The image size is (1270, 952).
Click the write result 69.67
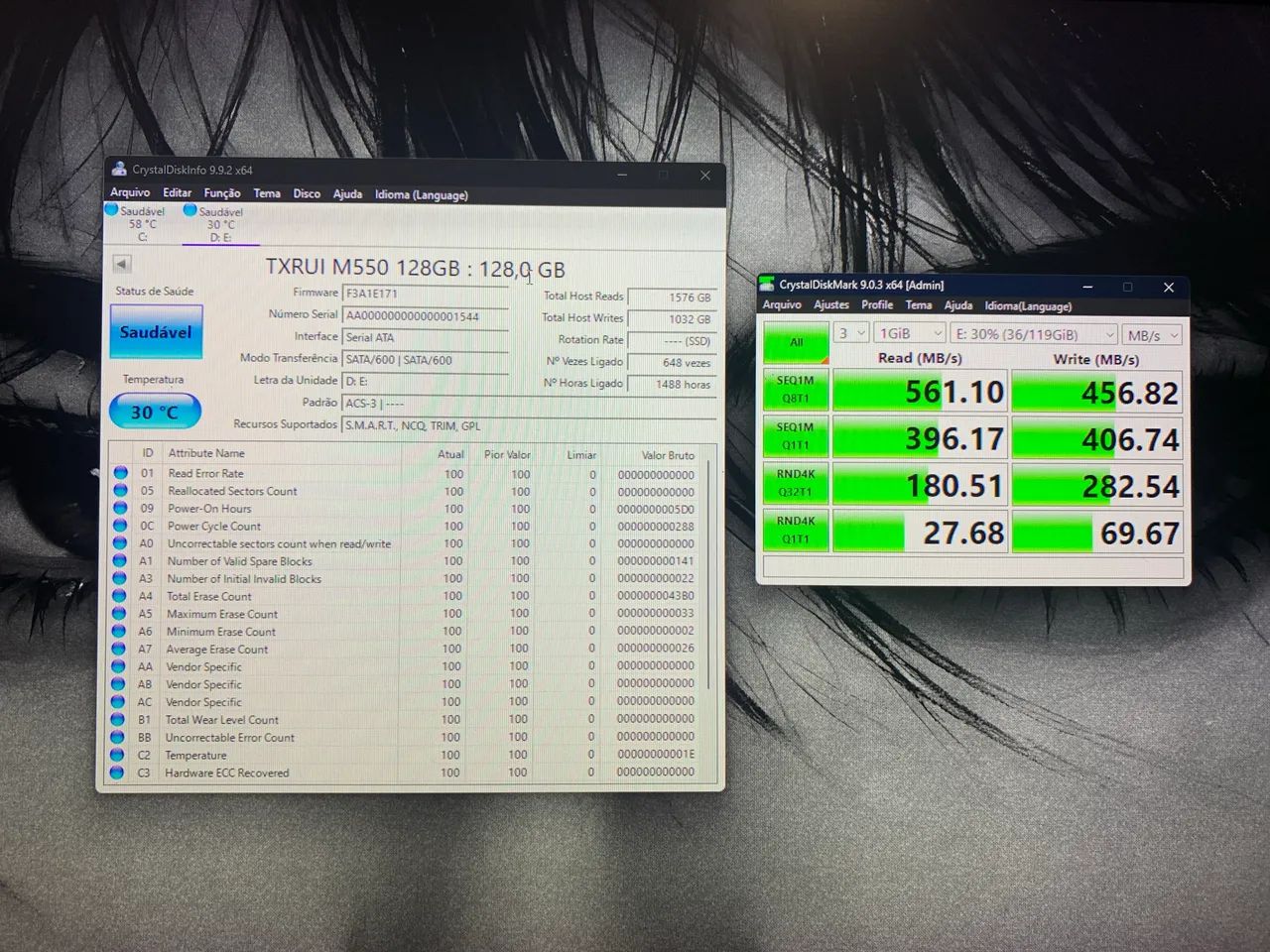[x=1097, y=534]
